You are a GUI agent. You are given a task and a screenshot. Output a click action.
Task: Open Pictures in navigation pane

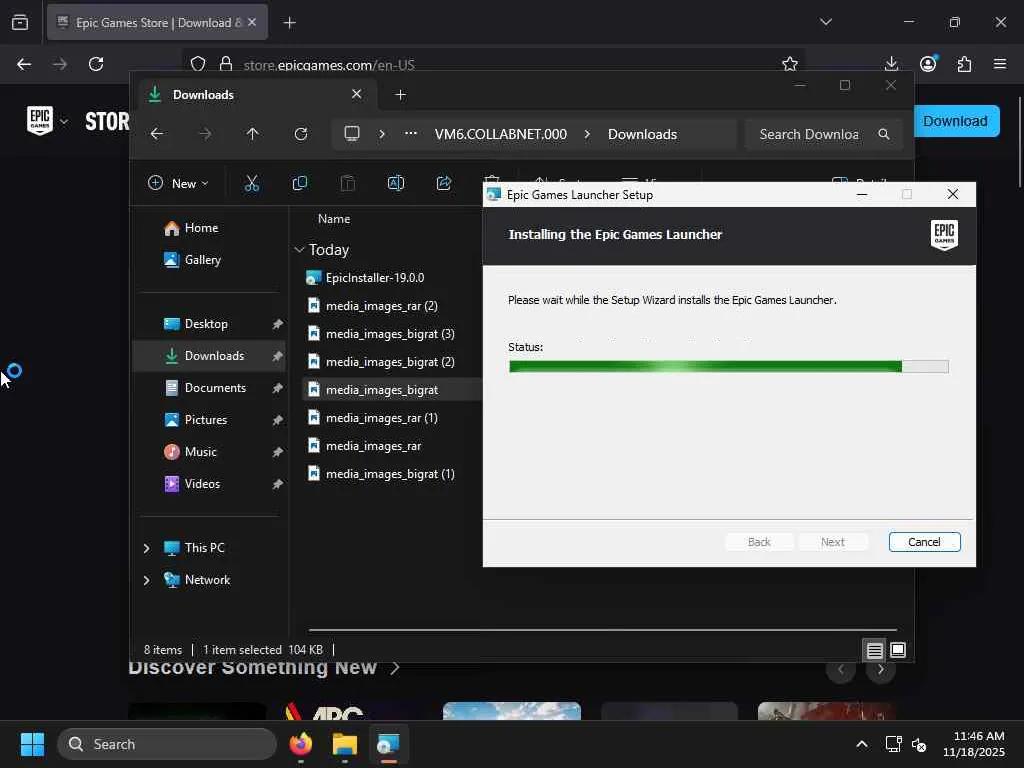coord(206,420)
